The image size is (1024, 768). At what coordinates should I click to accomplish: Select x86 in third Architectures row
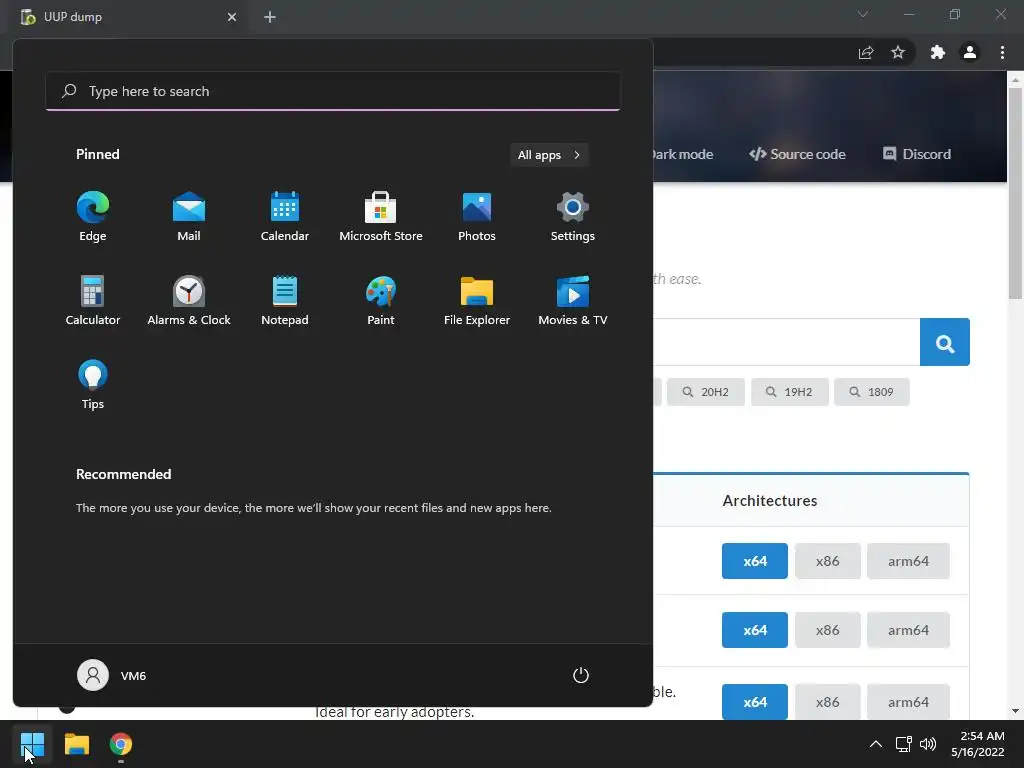827,702
